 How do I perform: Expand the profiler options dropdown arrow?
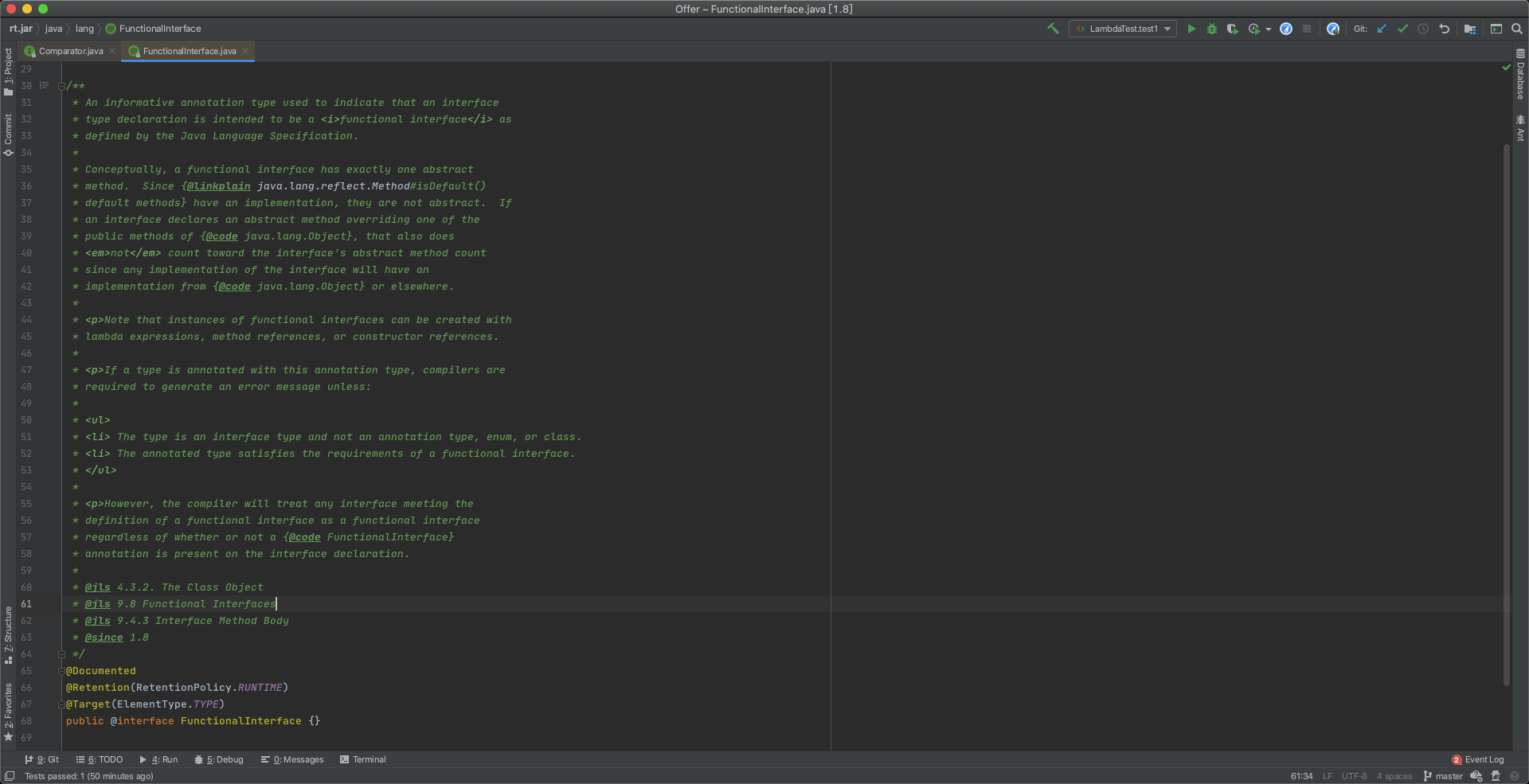pyautogui.click(x=1269, y=29)
